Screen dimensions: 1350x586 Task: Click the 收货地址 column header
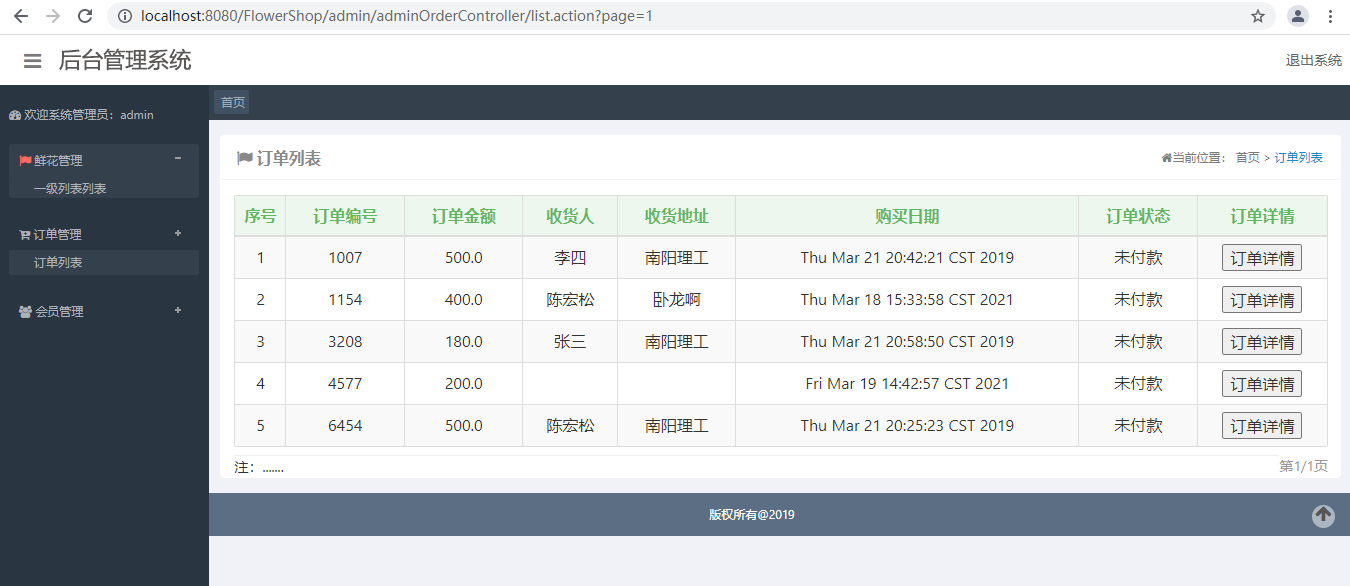click(677, 216)
